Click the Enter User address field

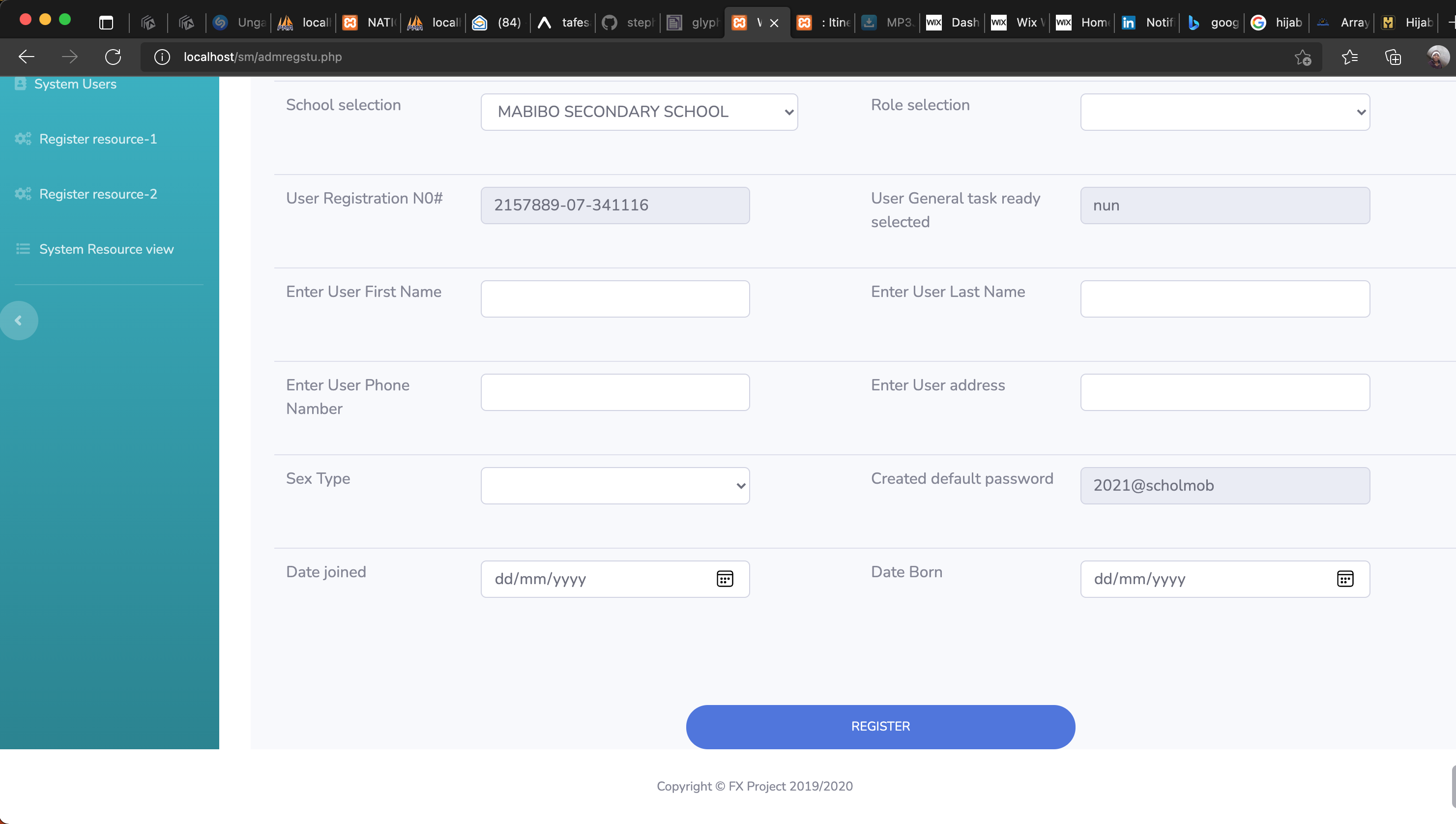coord(1224,392)
